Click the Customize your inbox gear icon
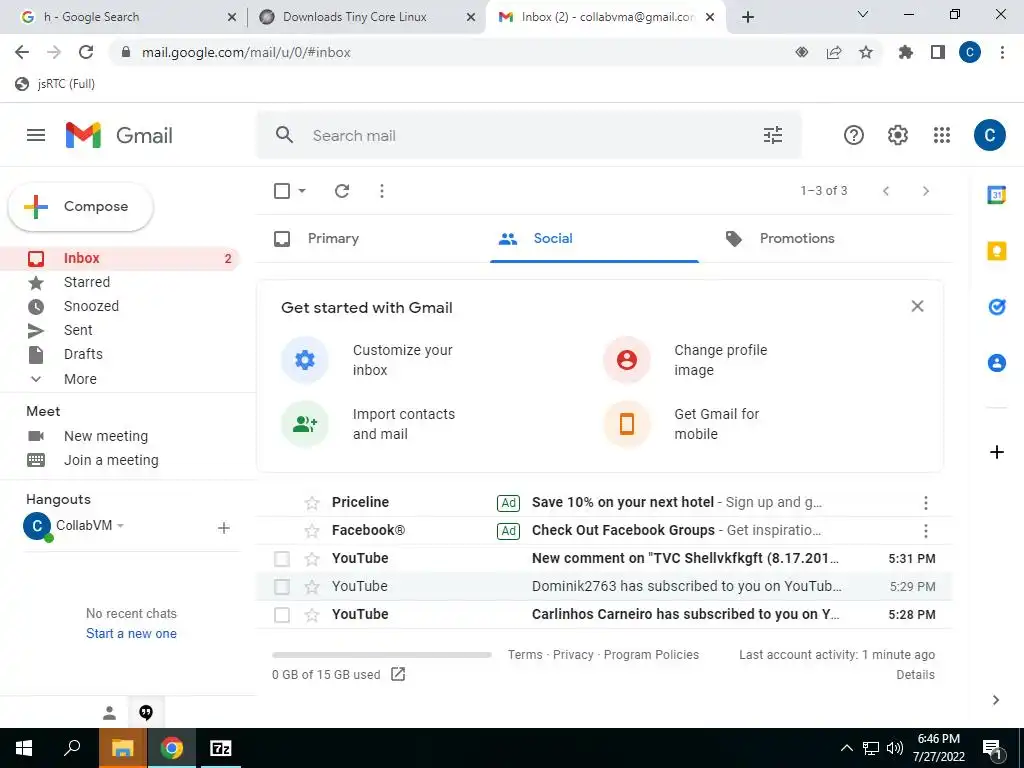Image resolution: width=1024 pixels, height=768 pixels. (x=305, y=360)
